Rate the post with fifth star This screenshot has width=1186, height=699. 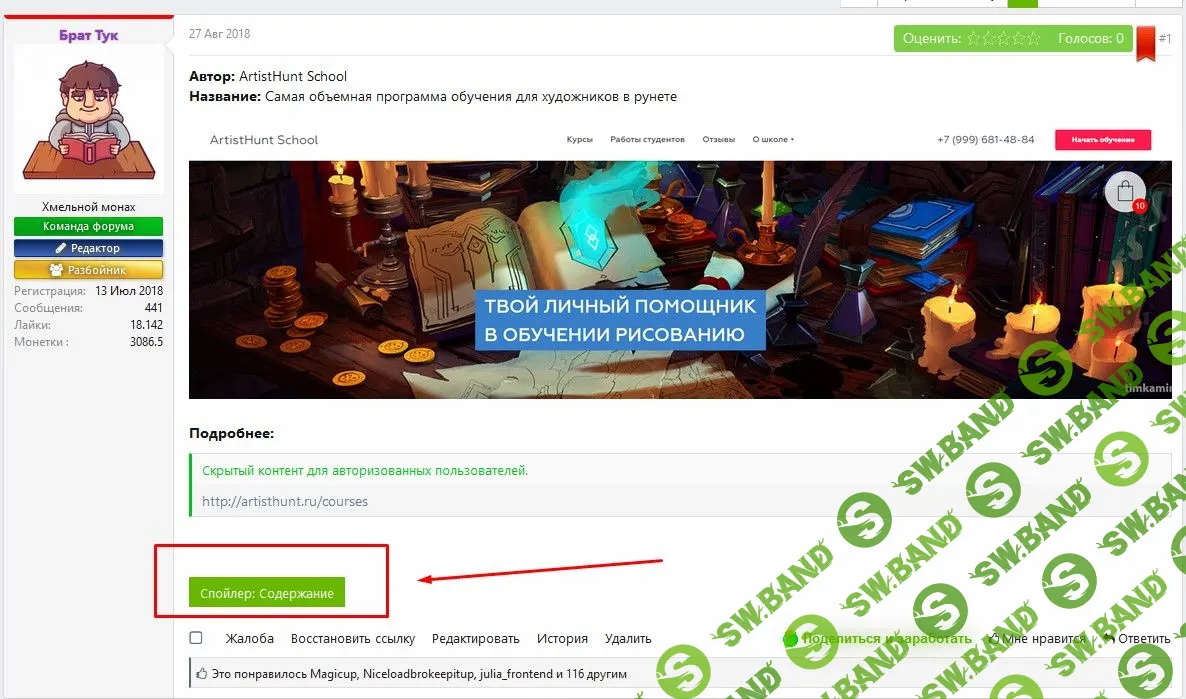pyautogui.click(x=1033, y=39)
